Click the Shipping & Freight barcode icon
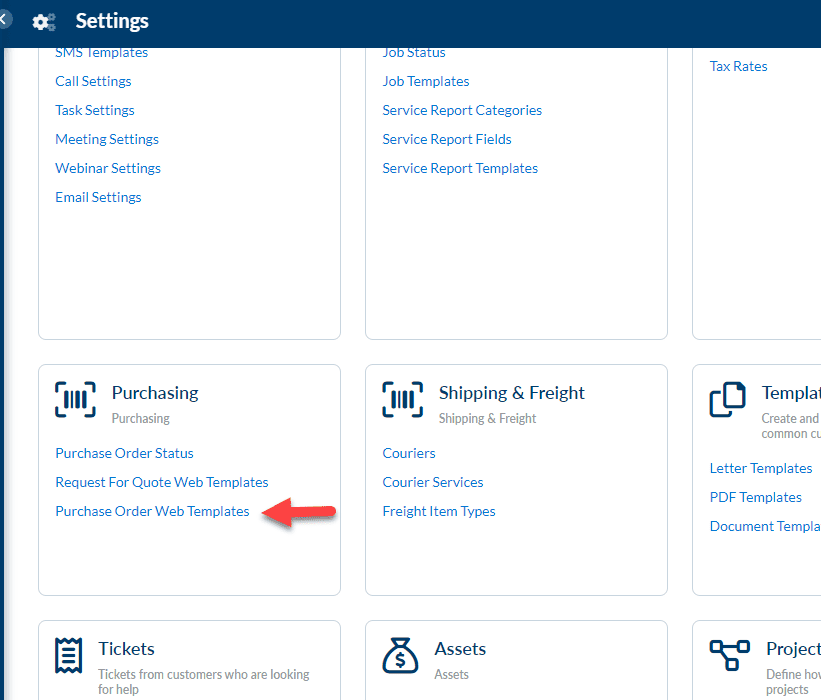 (403, 399)
